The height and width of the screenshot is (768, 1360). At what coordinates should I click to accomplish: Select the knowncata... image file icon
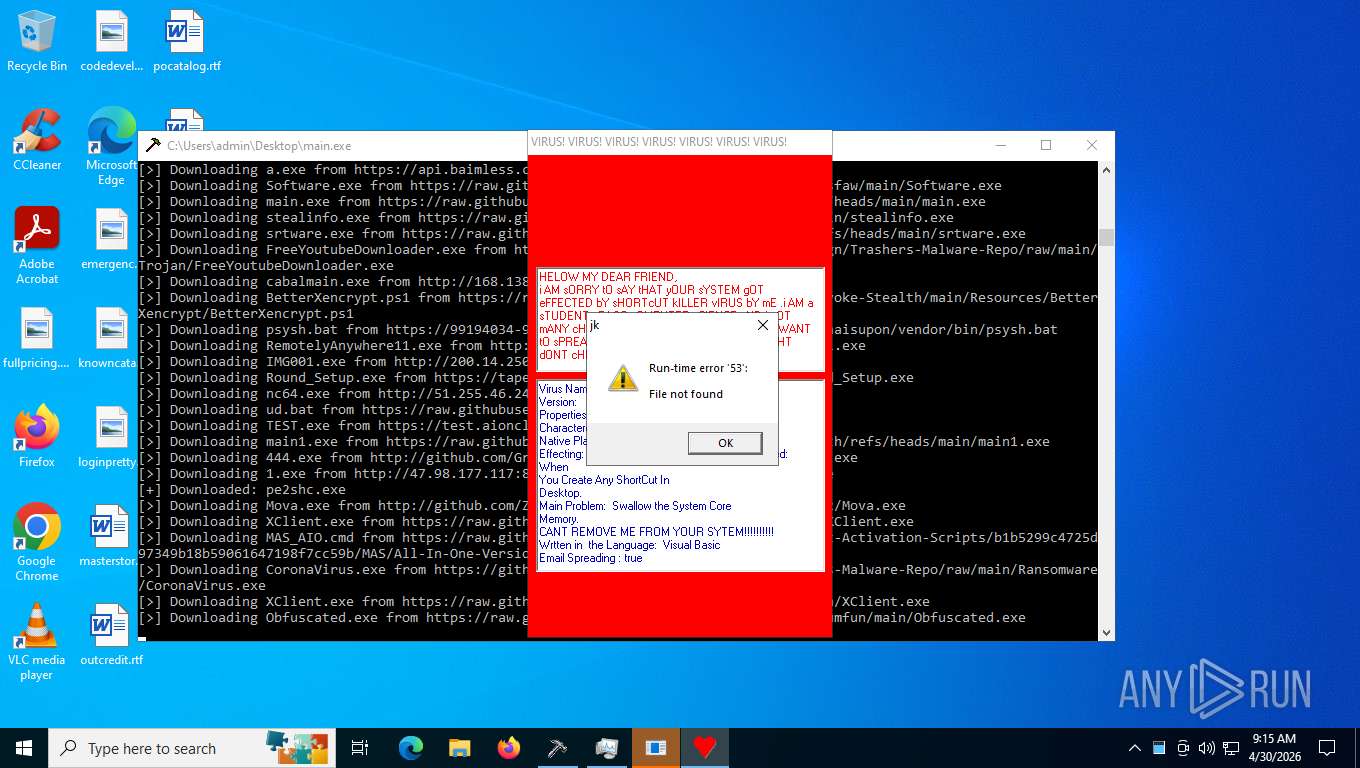point(111,338)
